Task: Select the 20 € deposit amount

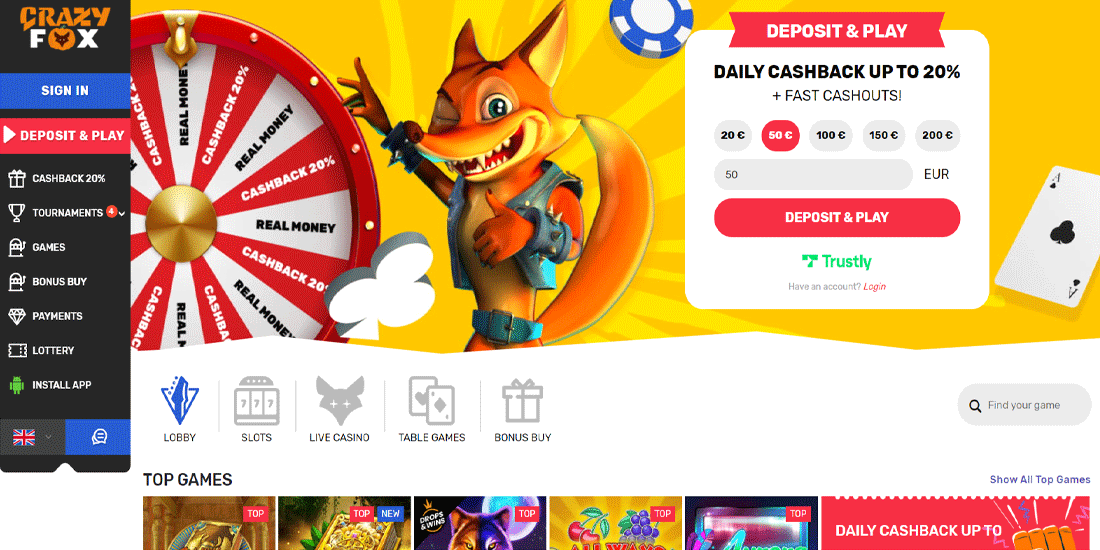Action: tap(732, 135)
